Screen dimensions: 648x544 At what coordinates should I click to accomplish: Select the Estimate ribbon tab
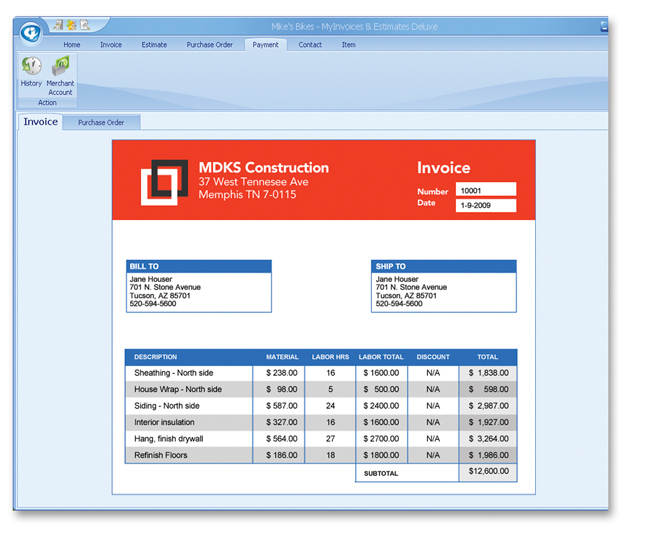154,45
